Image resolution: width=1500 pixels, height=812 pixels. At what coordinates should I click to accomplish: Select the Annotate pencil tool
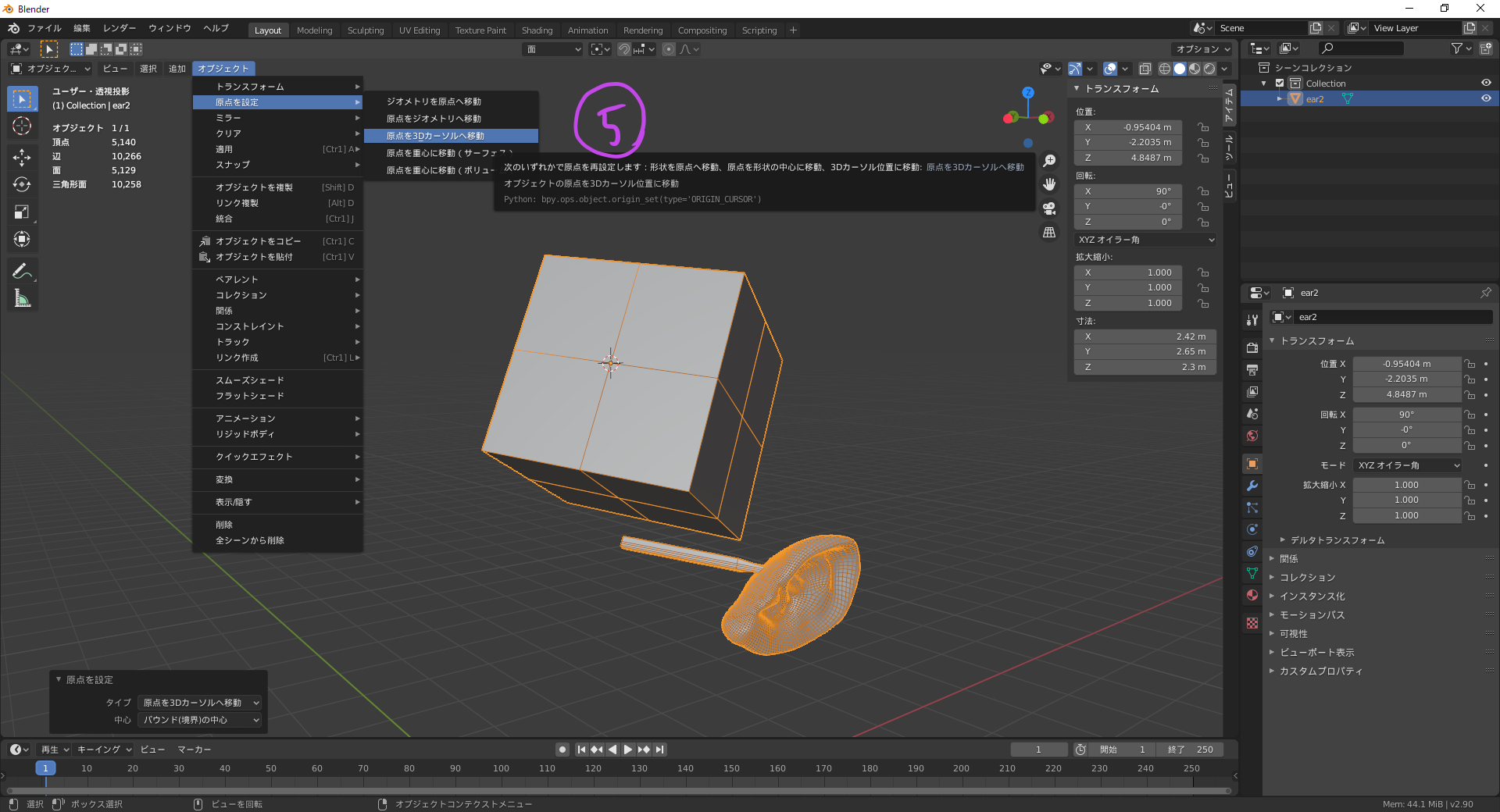(x=22, y=271)
